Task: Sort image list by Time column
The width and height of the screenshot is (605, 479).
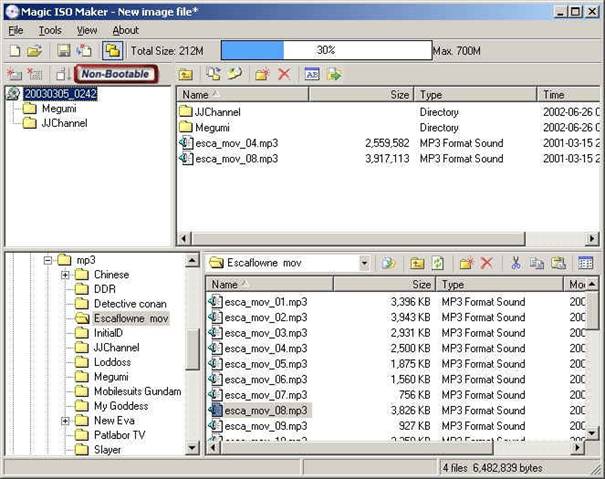Action: (568, 95)
